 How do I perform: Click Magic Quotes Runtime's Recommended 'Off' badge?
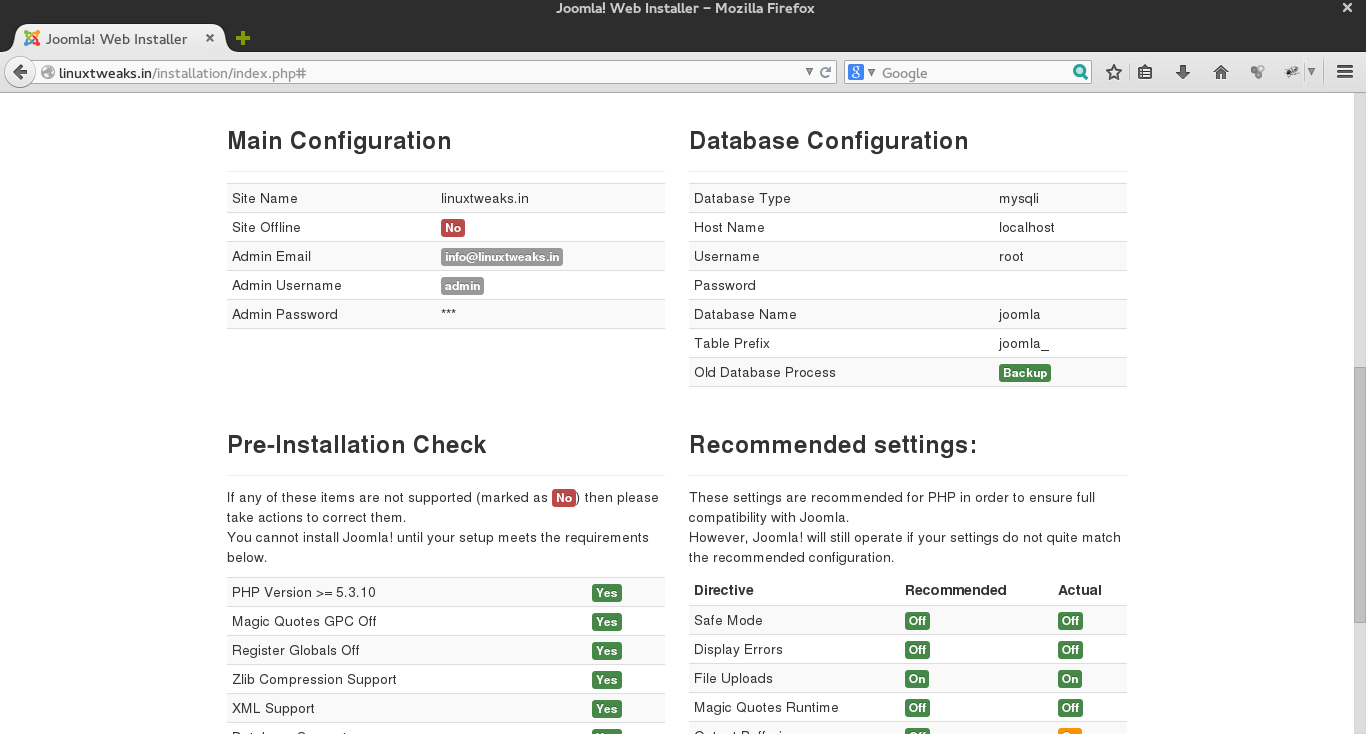pos(917,708)
